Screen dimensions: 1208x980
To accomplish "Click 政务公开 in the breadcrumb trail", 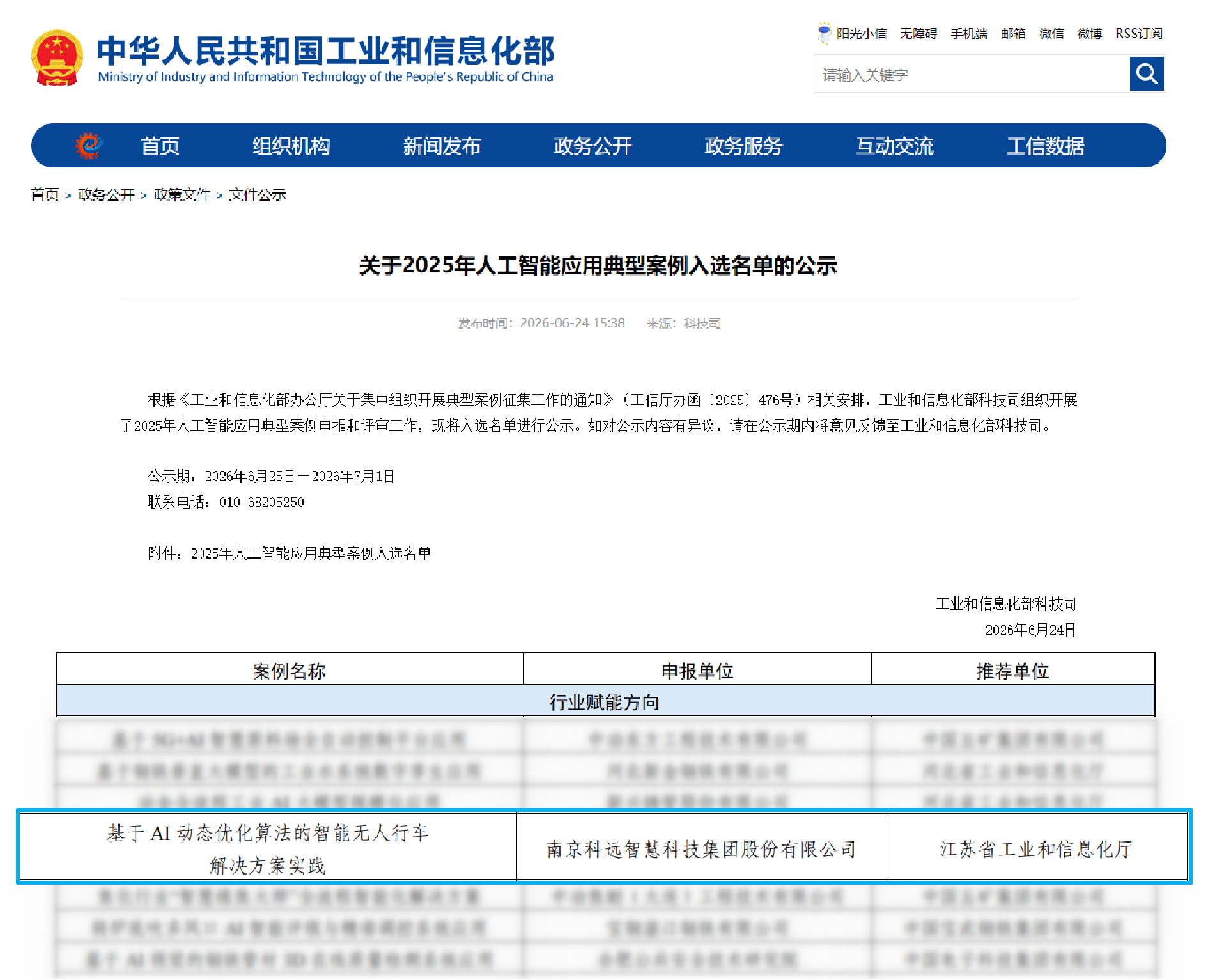I will [x=106, y=194].
